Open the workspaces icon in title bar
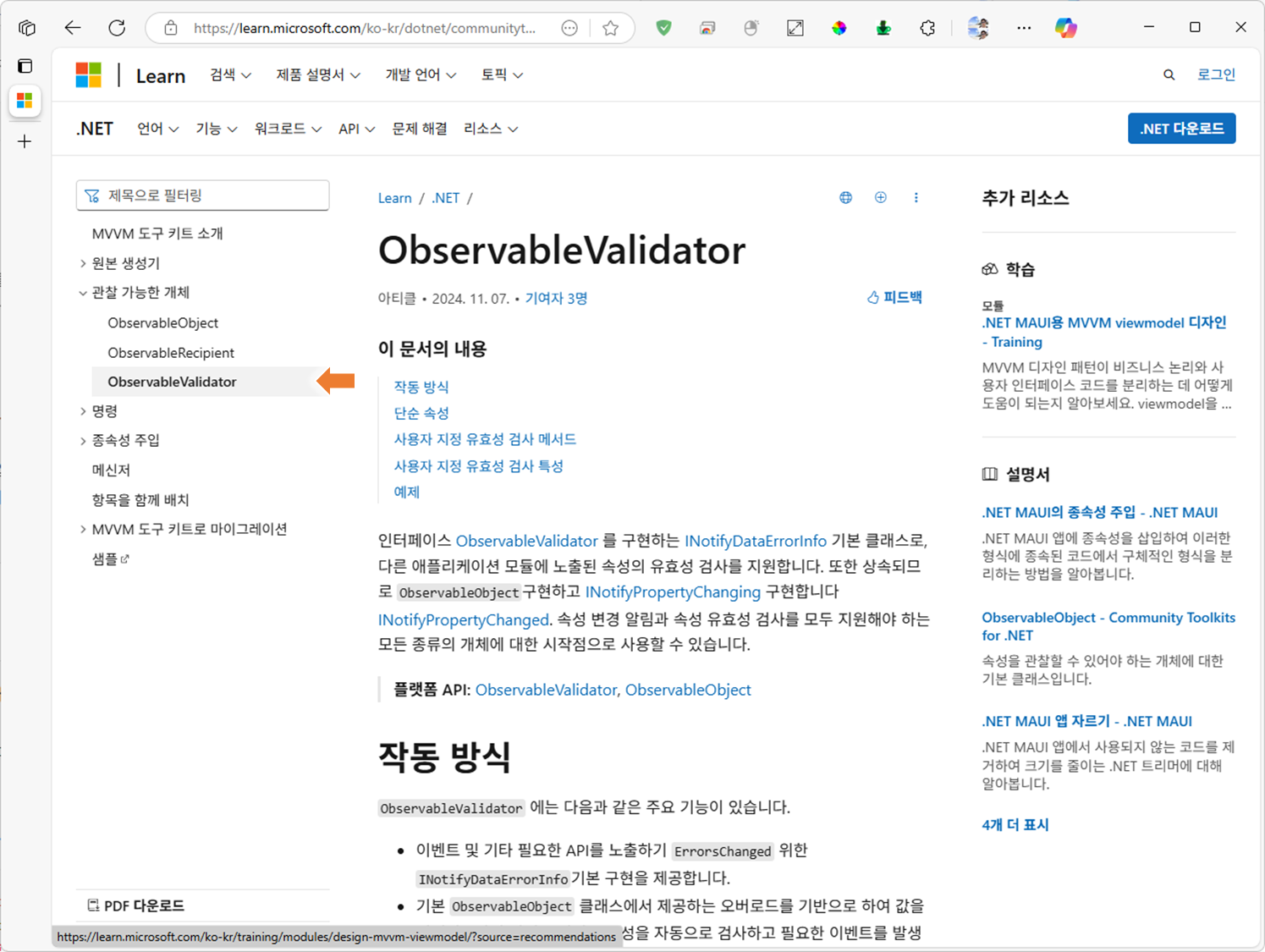1265x952 pixels. coord(27,28)
